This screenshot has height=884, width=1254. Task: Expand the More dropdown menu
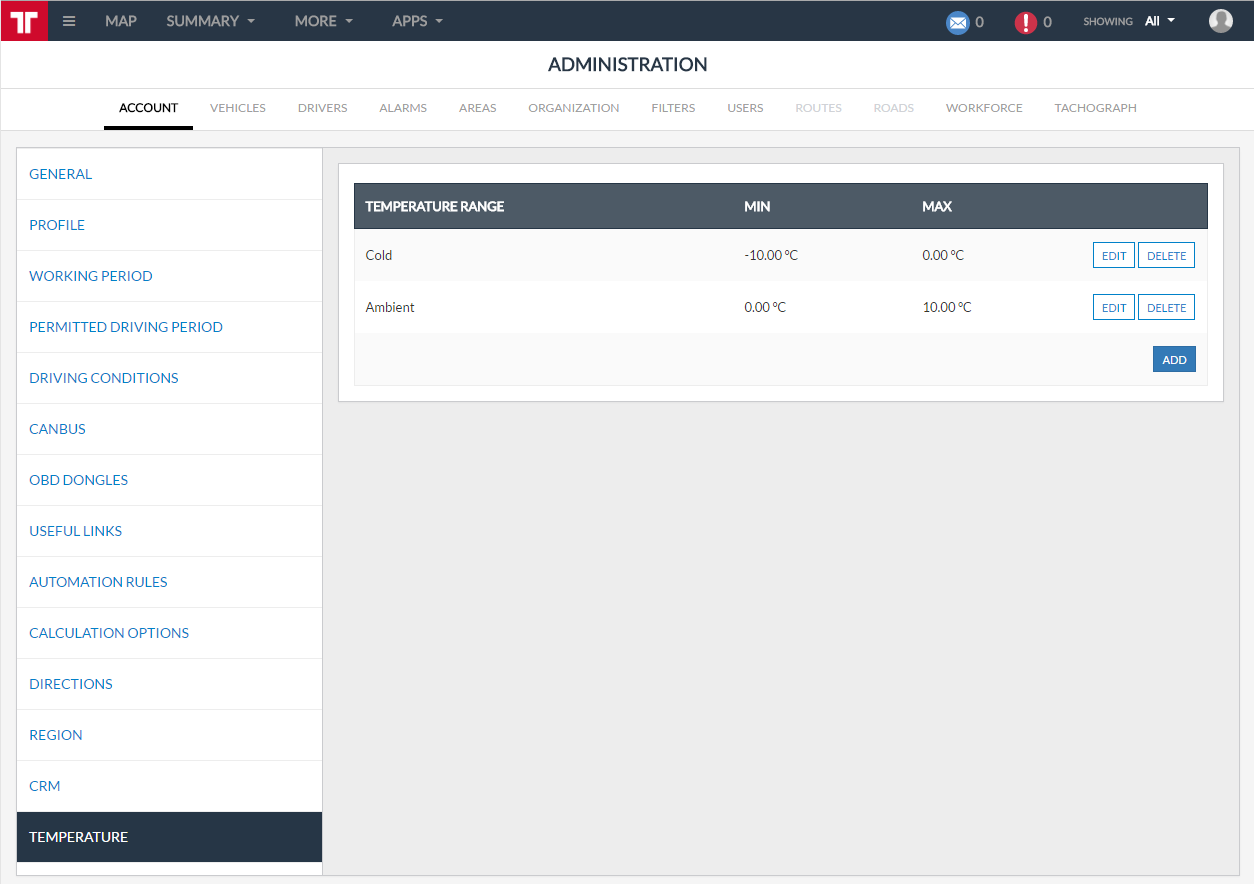[x=323, y=21]
